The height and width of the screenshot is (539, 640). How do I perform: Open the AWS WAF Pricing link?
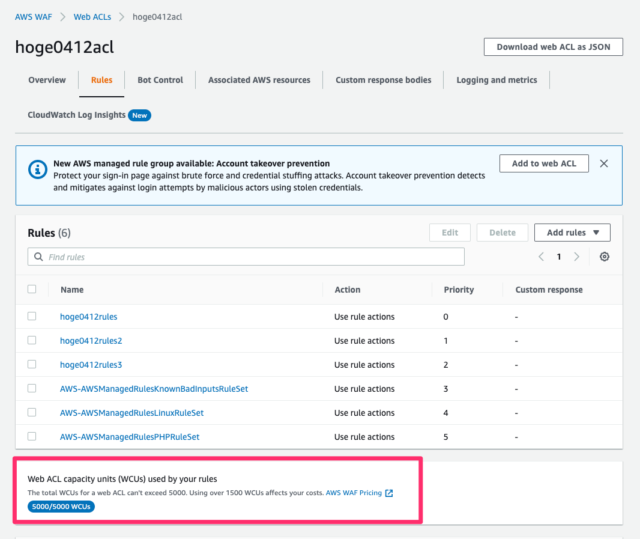354,493
